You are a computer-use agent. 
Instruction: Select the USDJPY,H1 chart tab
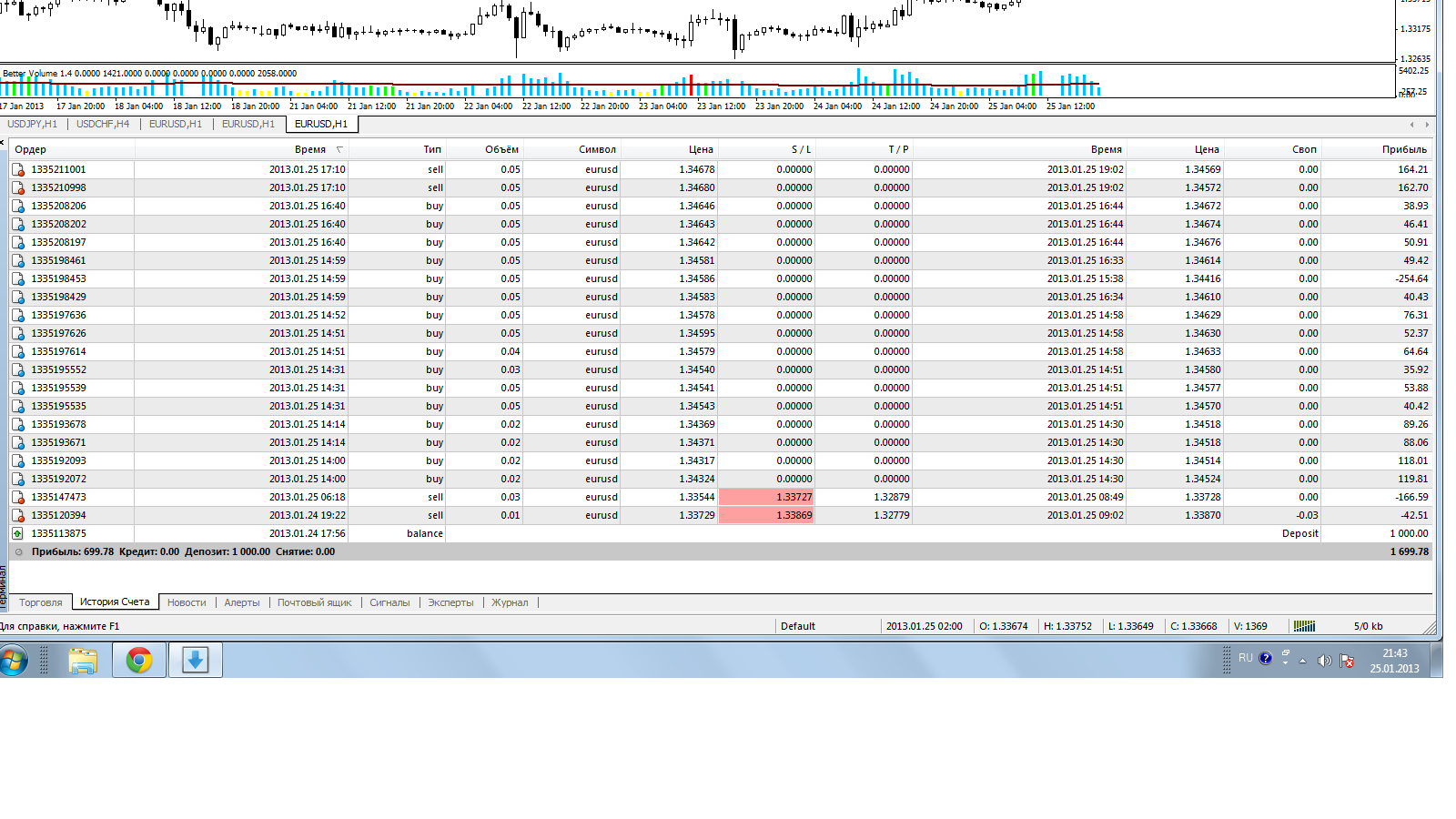point(33,124)
